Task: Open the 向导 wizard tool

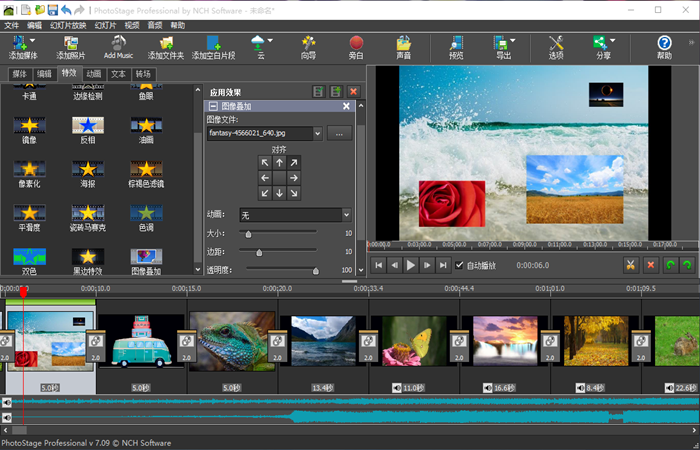Action: coord(308,44)
